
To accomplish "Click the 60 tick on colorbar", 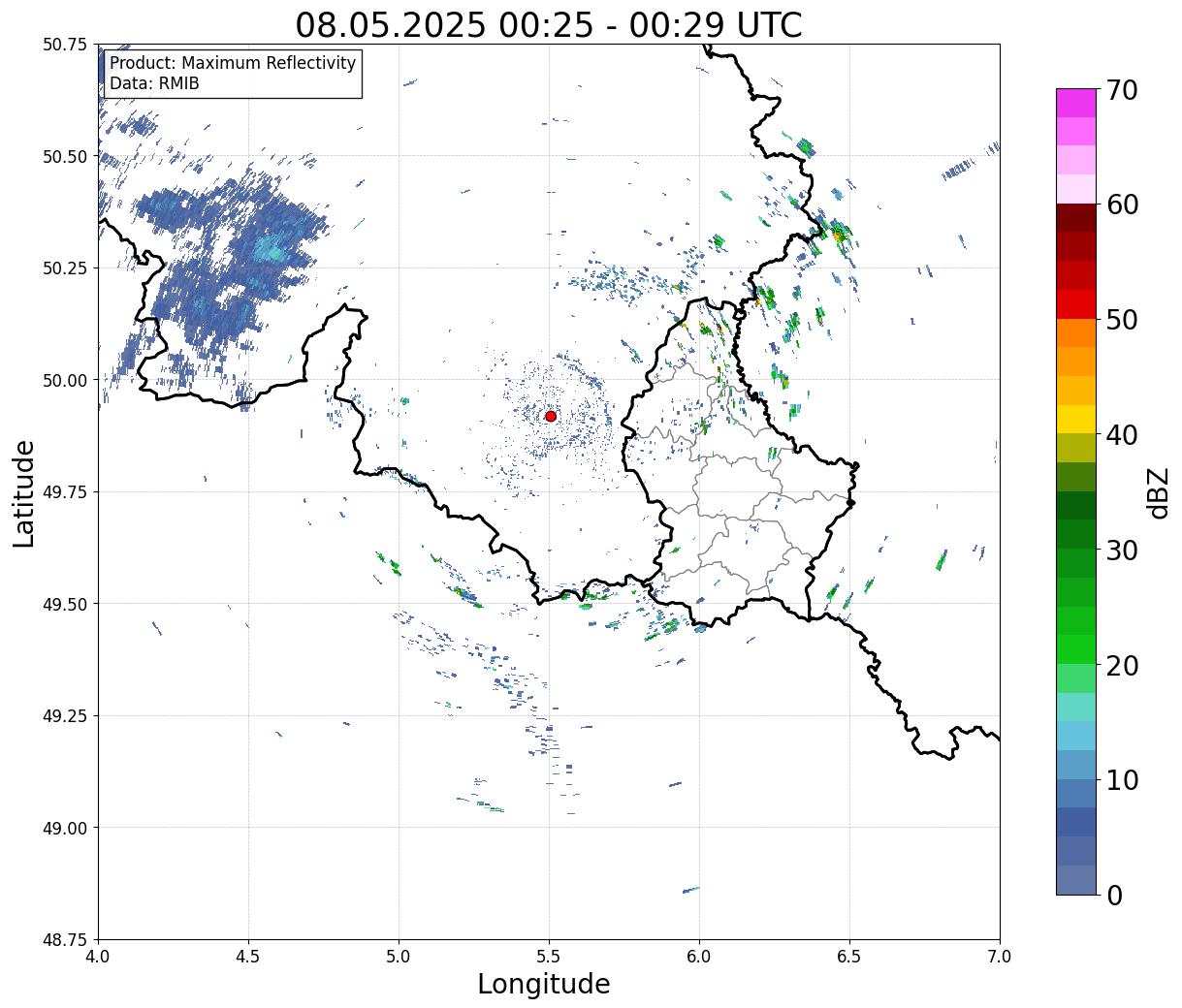I will click(x=1121, y=205).
